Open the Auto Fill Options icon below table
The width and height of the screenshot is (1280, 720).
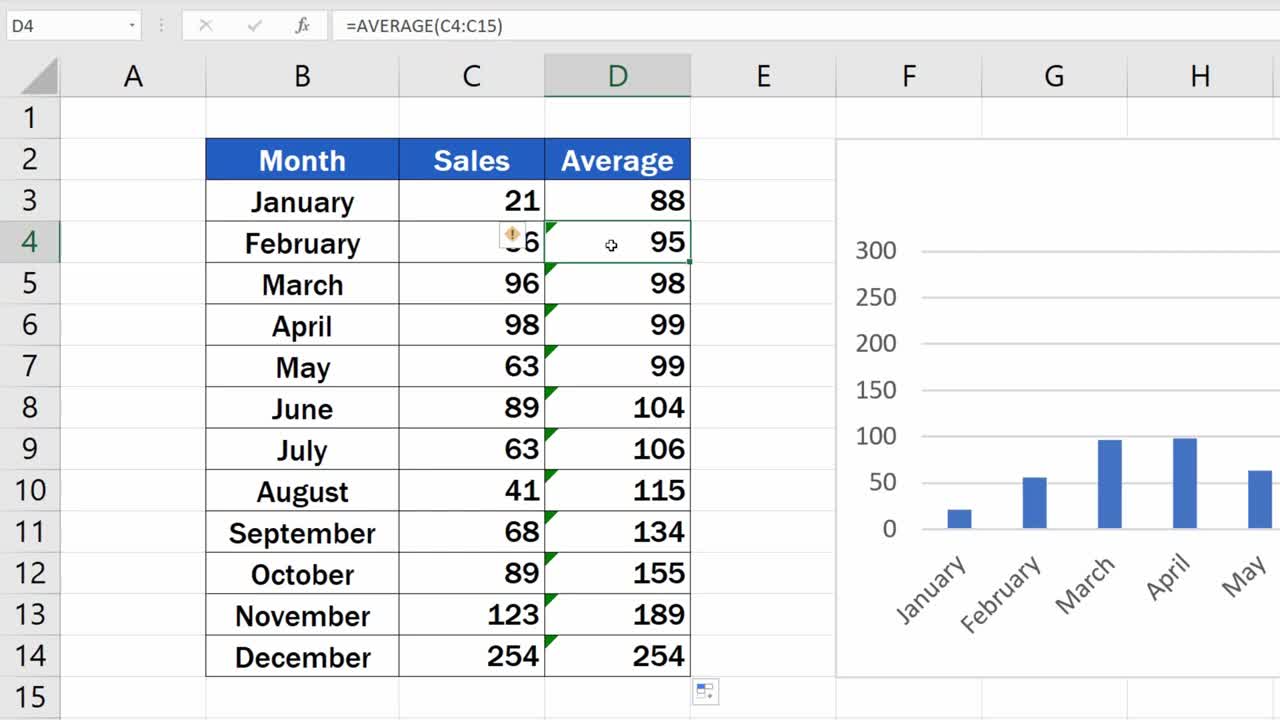click(705, 691)
